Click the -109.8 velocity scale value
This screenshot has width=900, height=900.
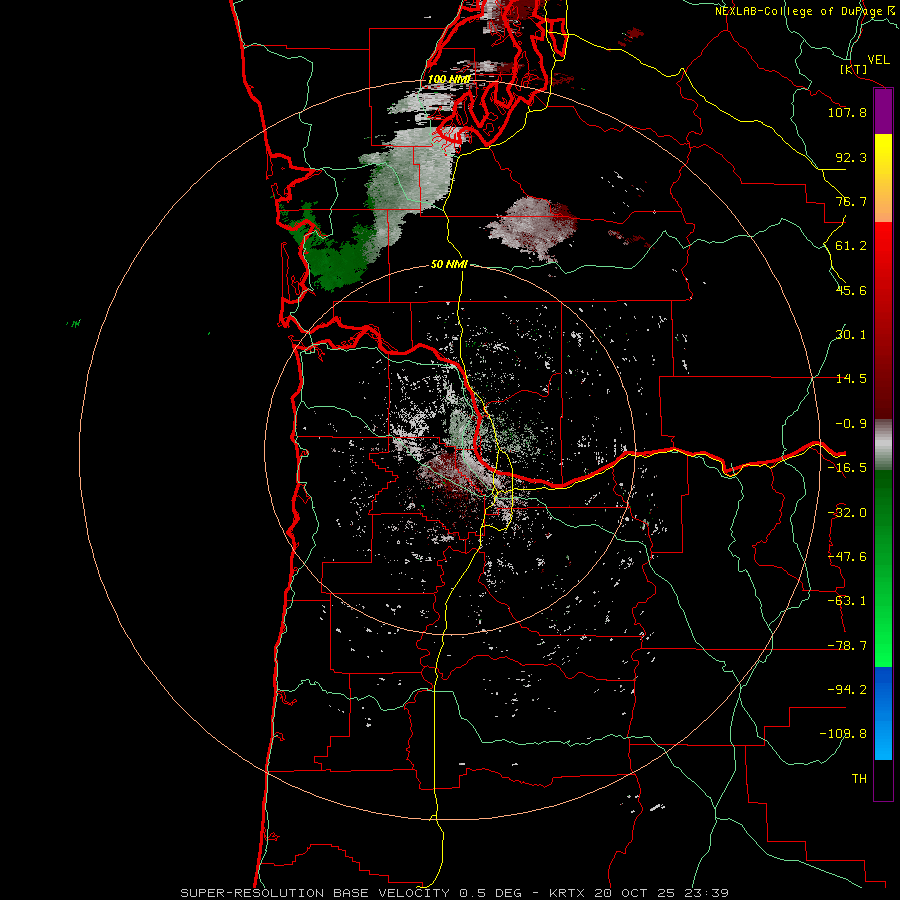(x=843, y=734)
